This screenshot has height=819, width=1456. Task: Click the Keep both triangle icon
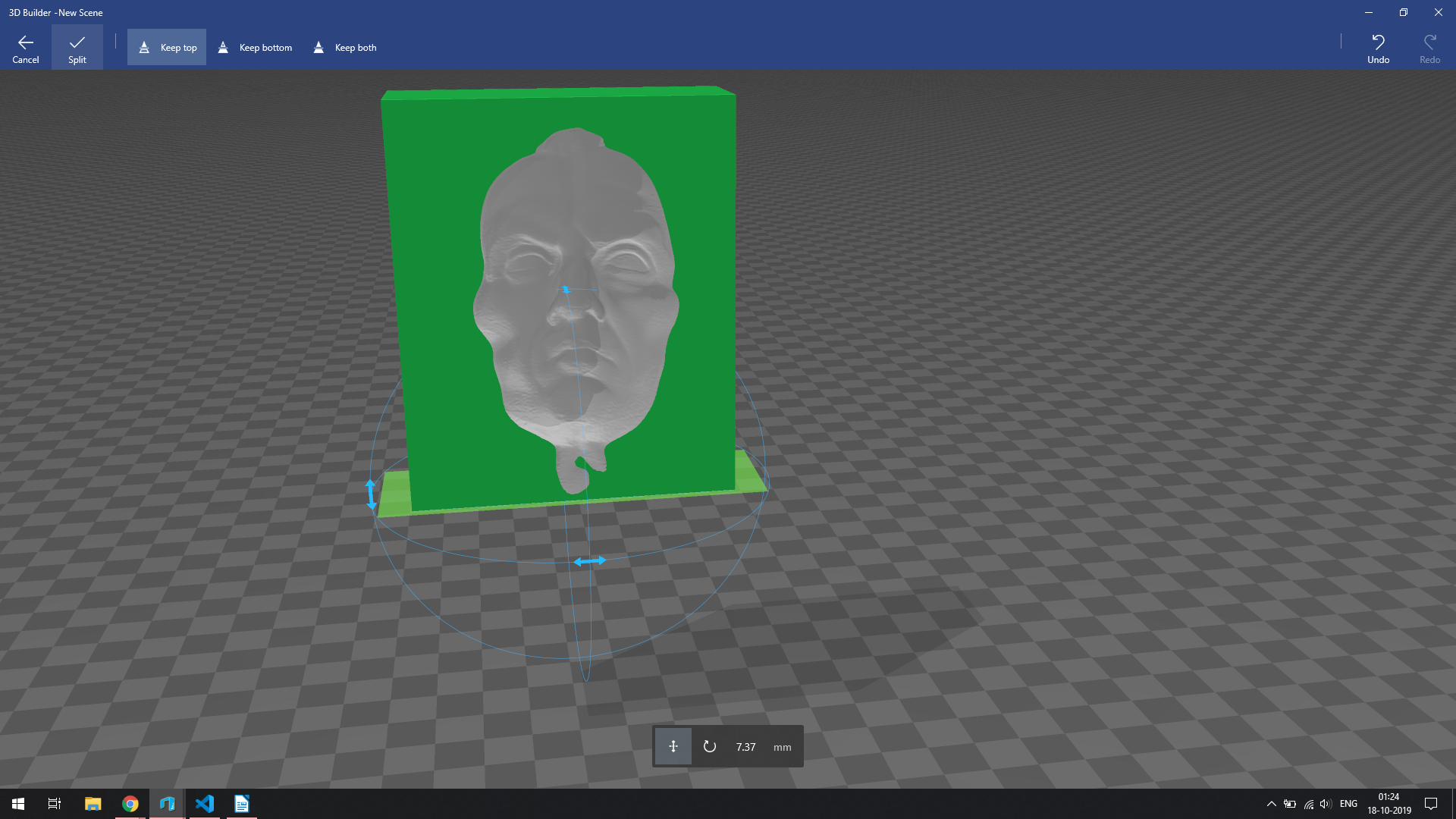318,47
